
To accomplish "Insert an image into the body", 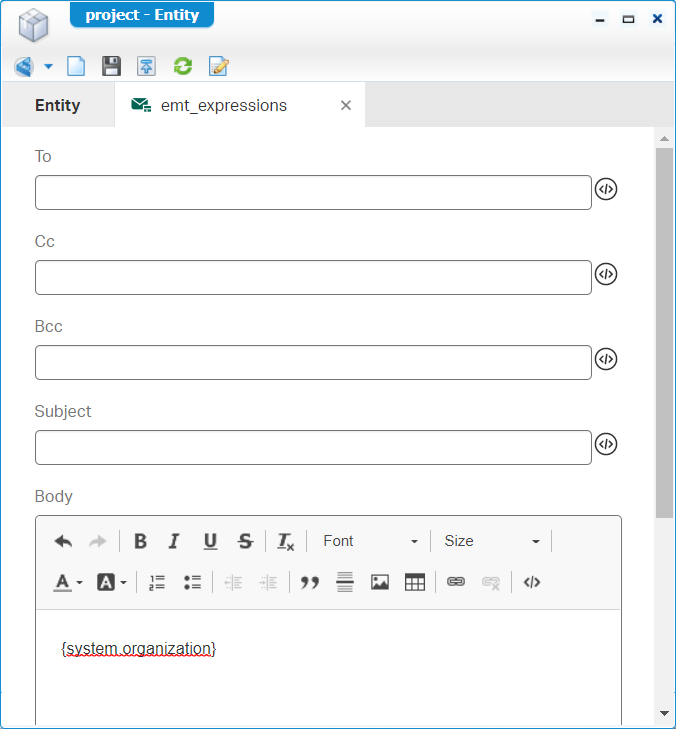I will click(x=380, y=582).
